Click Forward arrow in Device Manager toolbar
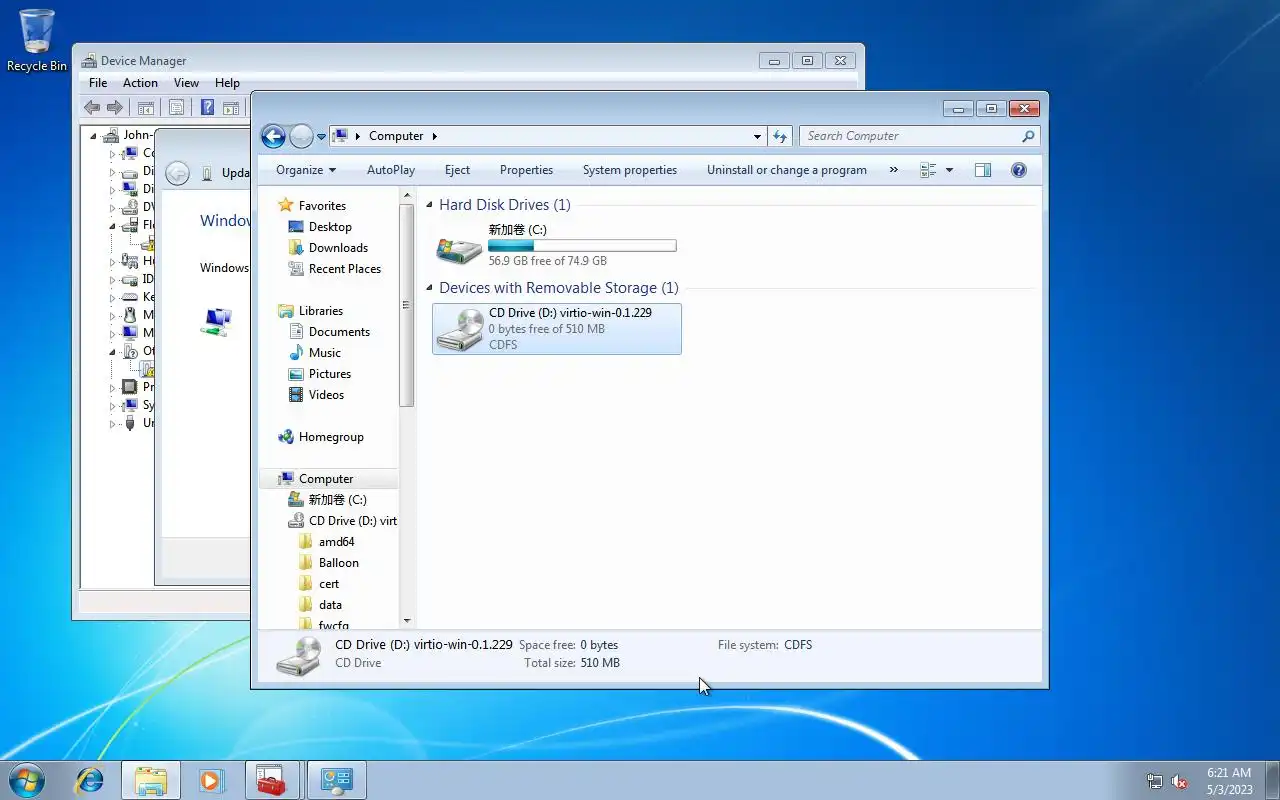1280x800 pixels. coord(115,108)
